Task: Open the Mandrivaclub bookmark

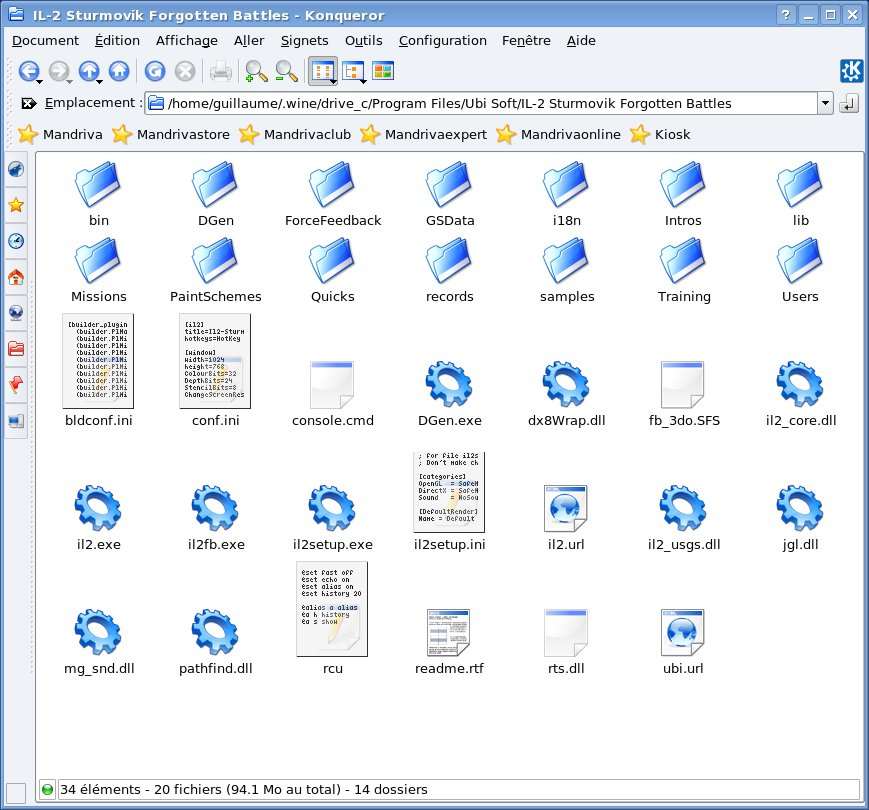Action: (x=295, y=134)
